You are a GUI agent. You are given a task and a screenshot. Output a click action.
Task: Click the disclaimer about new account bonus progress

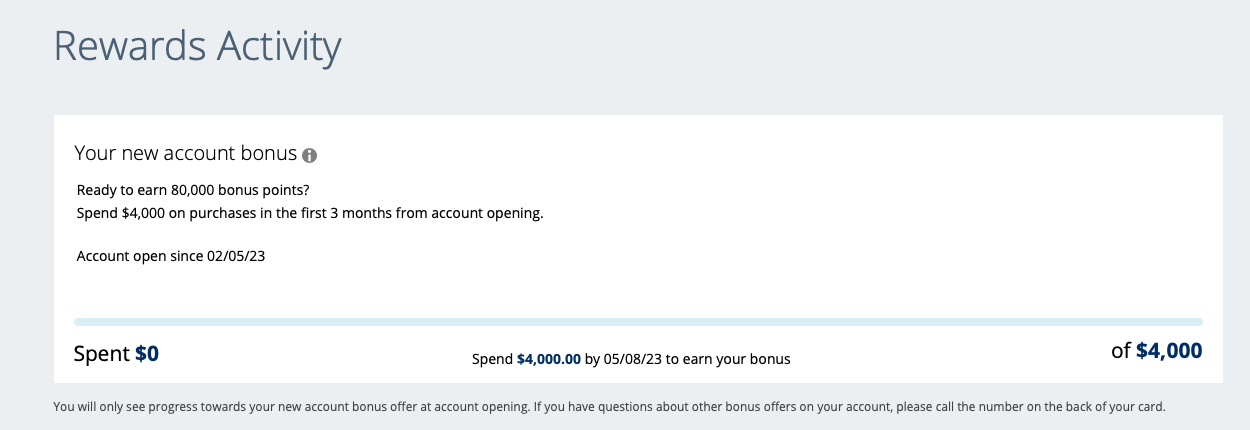coord(610,407)
